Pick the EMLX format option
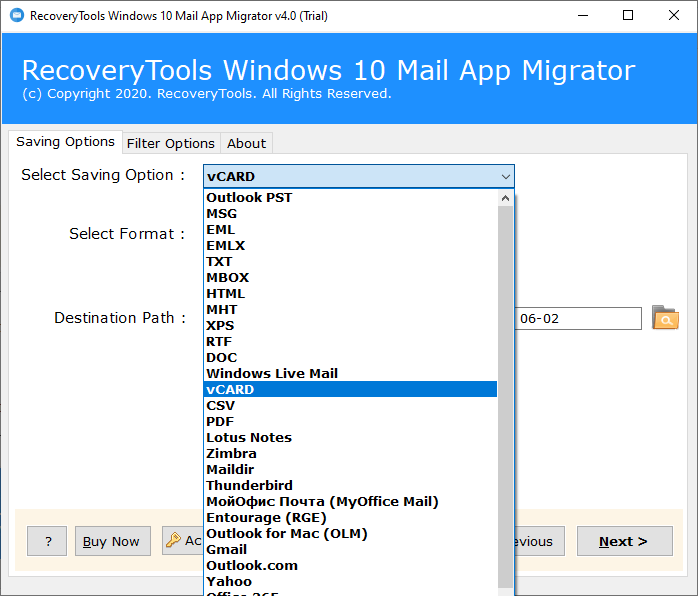The height and width of the screenshot is (596, 698). tap(350, 245)
